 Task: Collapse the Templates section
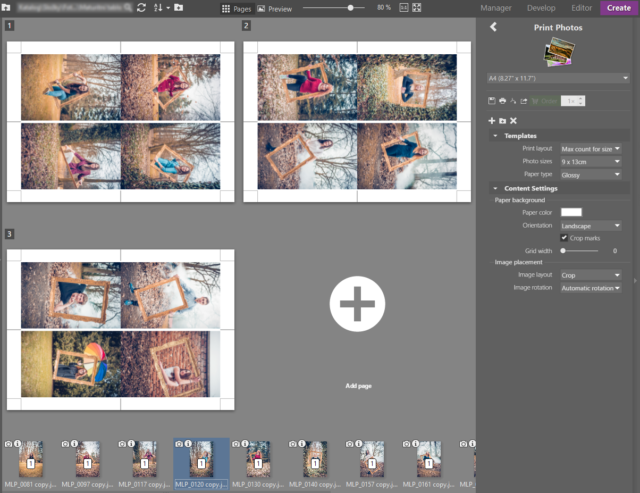(x=495, y=135)
